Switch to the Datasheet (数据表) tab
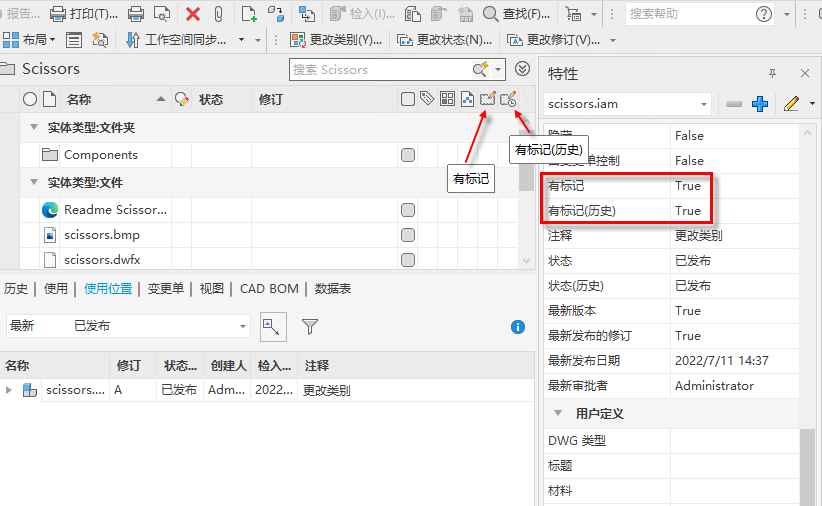The height and width of the screenshot is (506, 822). [333, 288]
